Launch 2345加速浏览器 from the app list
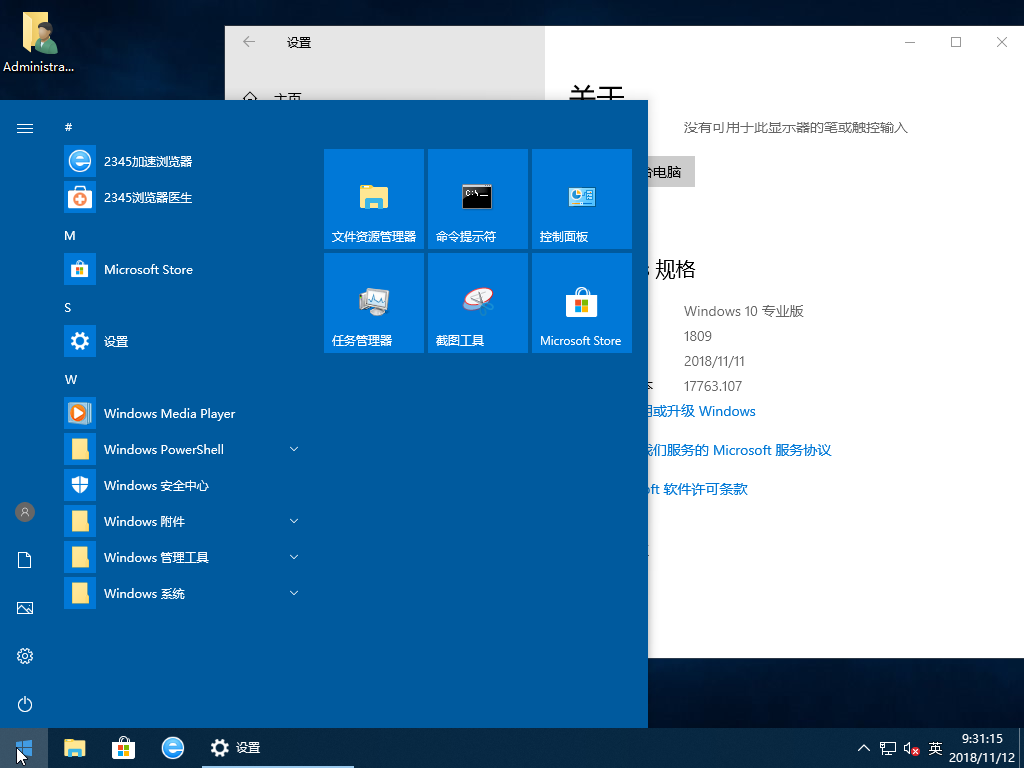The image size is (1024, 768). coord(183,161)
